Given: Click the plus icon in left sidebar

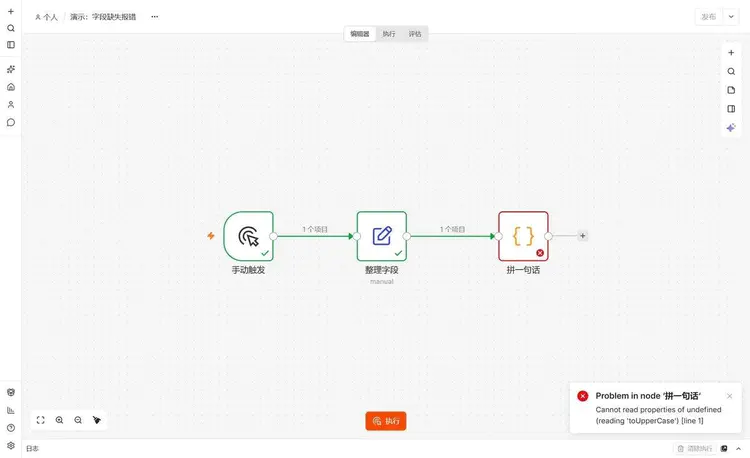Looking at the screenshot, I should tap(11, 11).
